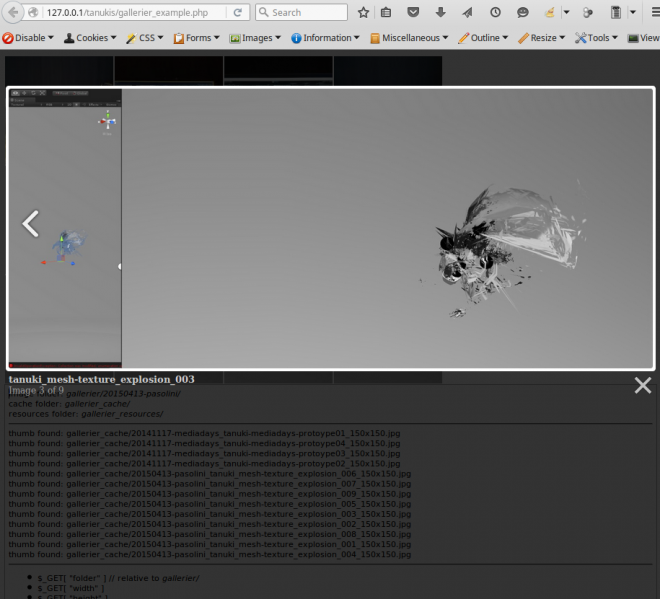Open the Forms menu
Viewport: 660px width, 599px height.
[x=197, y=38]
